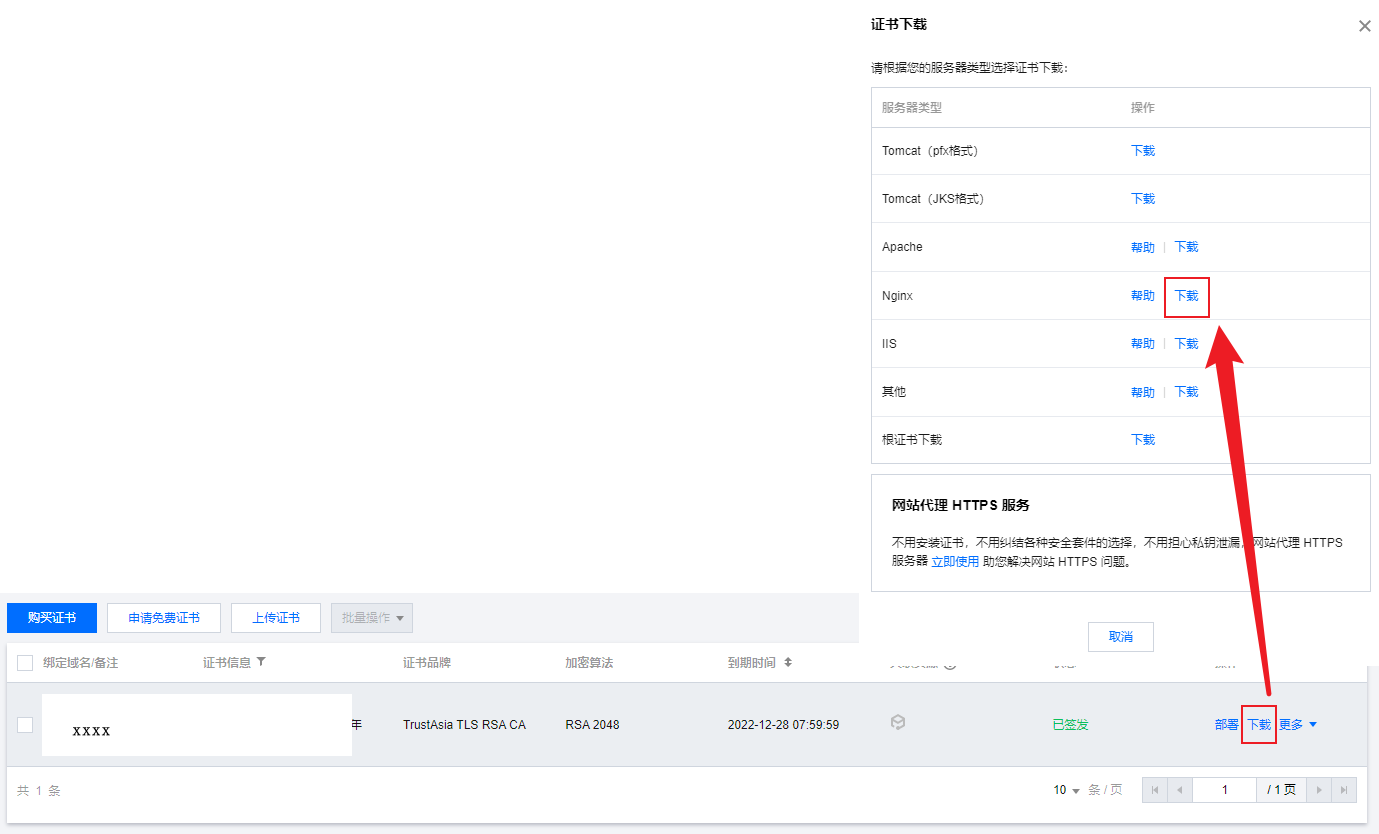Screen dimensions: 1379x834
Task: Close the 证书下载 dialog
Action: click(x=1364, y=26)
